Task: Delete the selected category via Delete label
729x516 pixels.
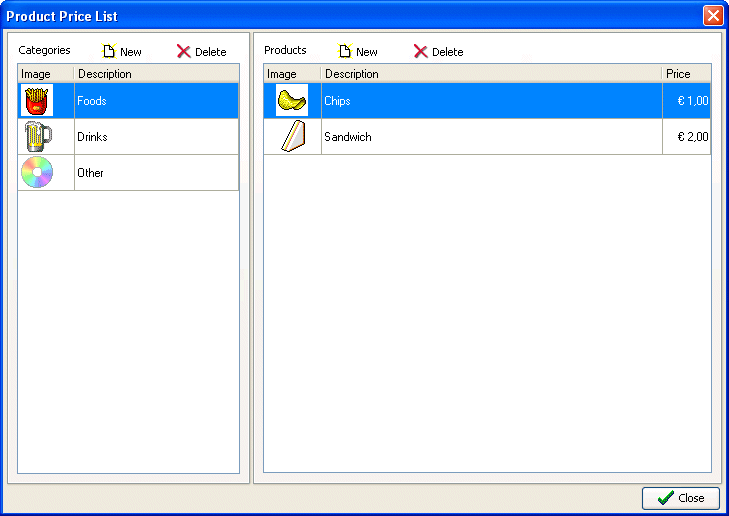Action: point(211,52)
